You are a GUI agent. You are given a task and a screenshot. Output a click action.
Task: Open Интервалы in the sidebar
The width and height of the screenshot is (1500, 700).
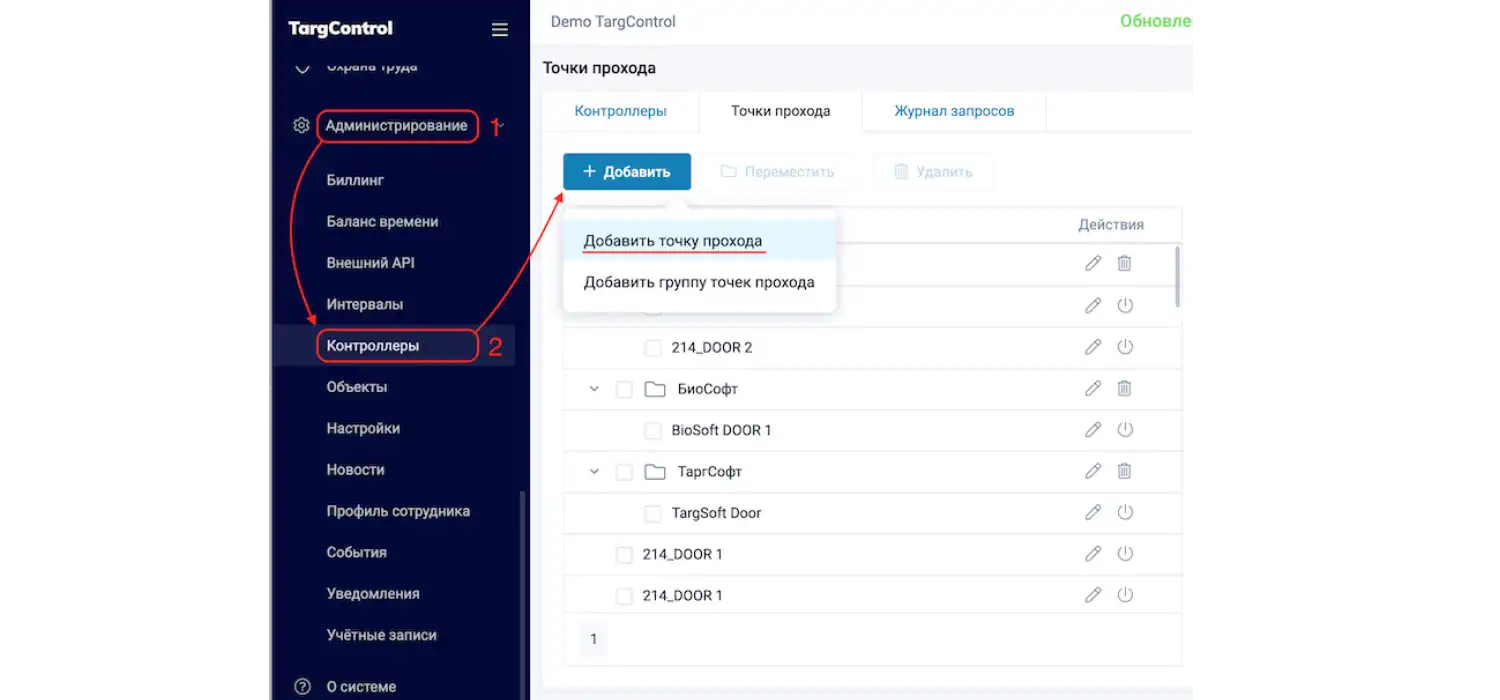(365, 304)
